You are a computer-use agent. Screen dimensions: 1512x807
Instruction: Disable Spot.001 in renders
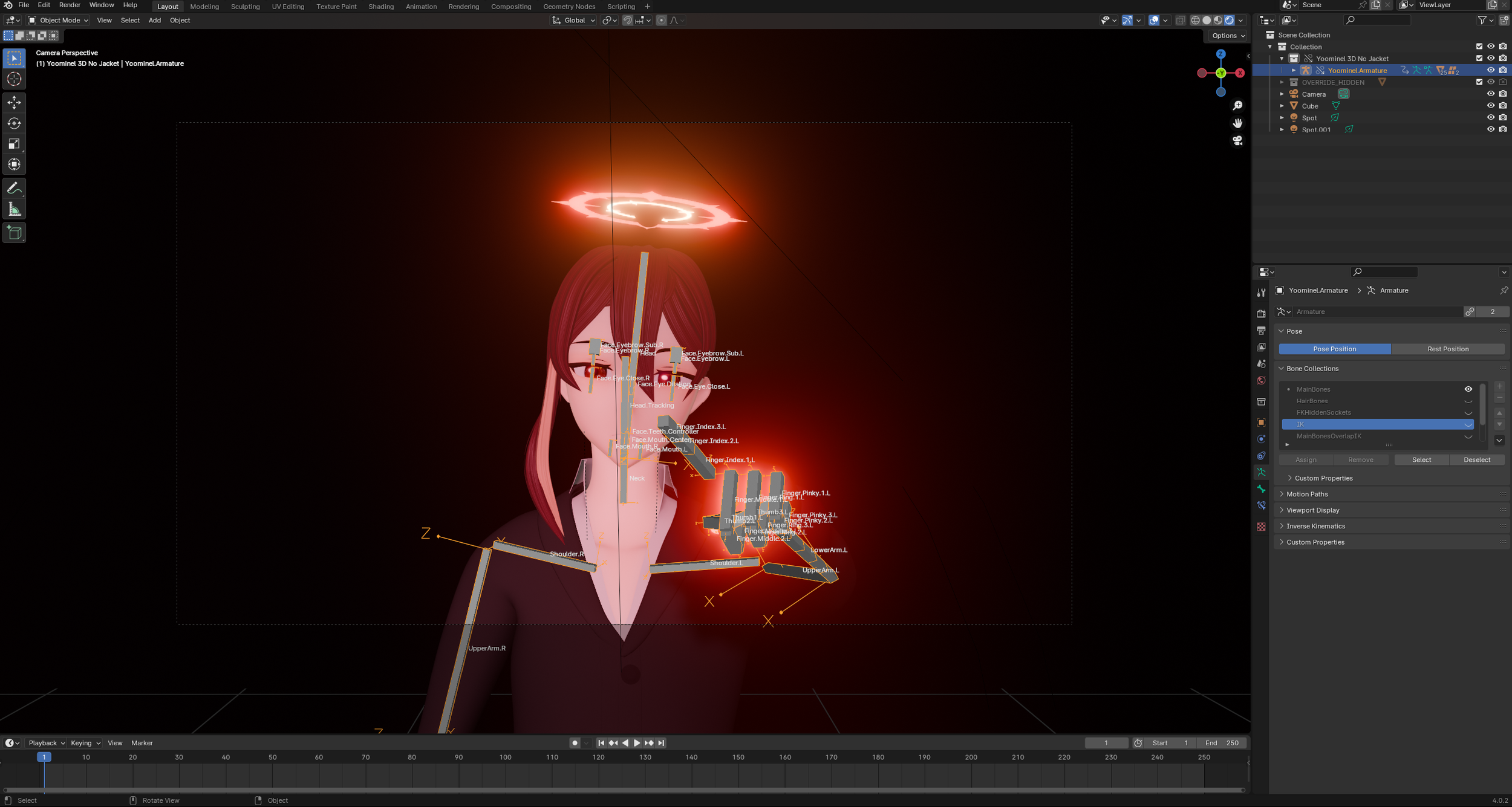click(1503, 129)
